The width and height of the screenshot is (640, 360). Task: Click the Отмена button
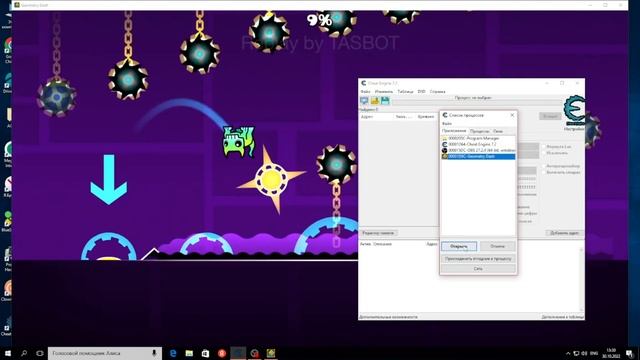497,246
